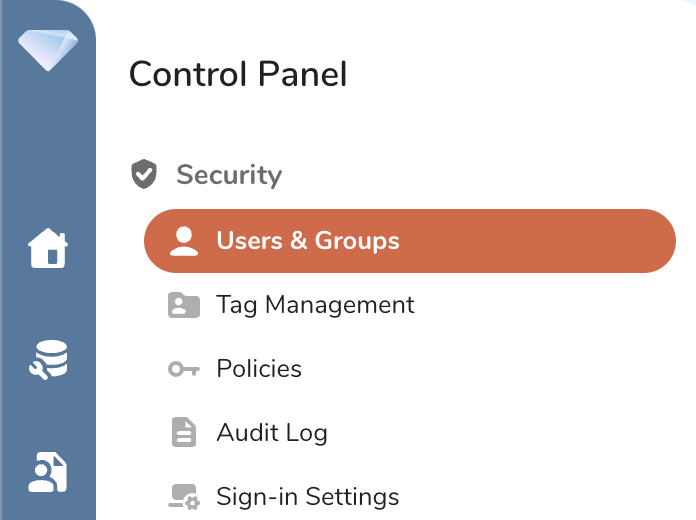Open the Policies page
Image resolution: width=696 pixels, height=520 pixels.
pos(259,369)
